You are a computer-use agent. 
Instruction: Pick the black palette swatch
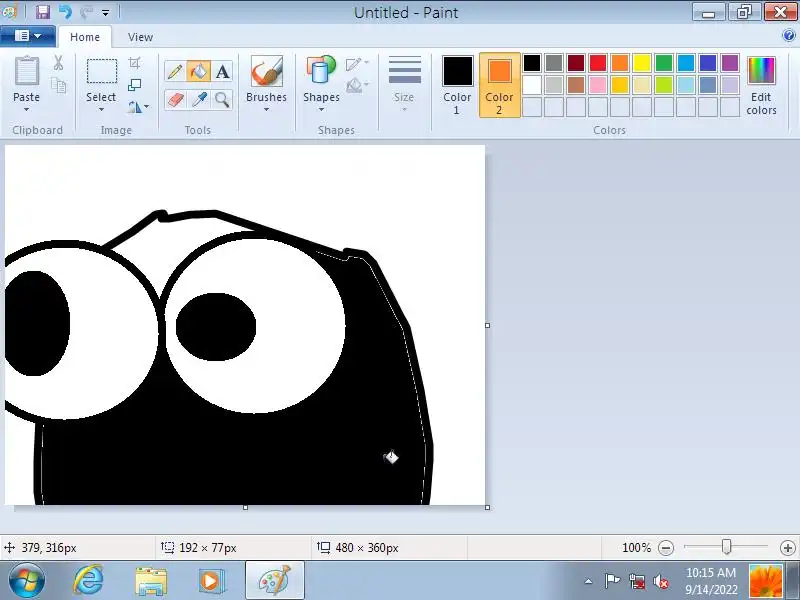[x=532, y=63]
